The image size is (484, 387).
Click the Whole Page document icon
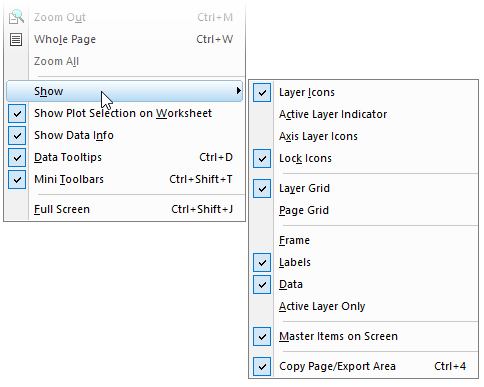[x=16, y=39]
